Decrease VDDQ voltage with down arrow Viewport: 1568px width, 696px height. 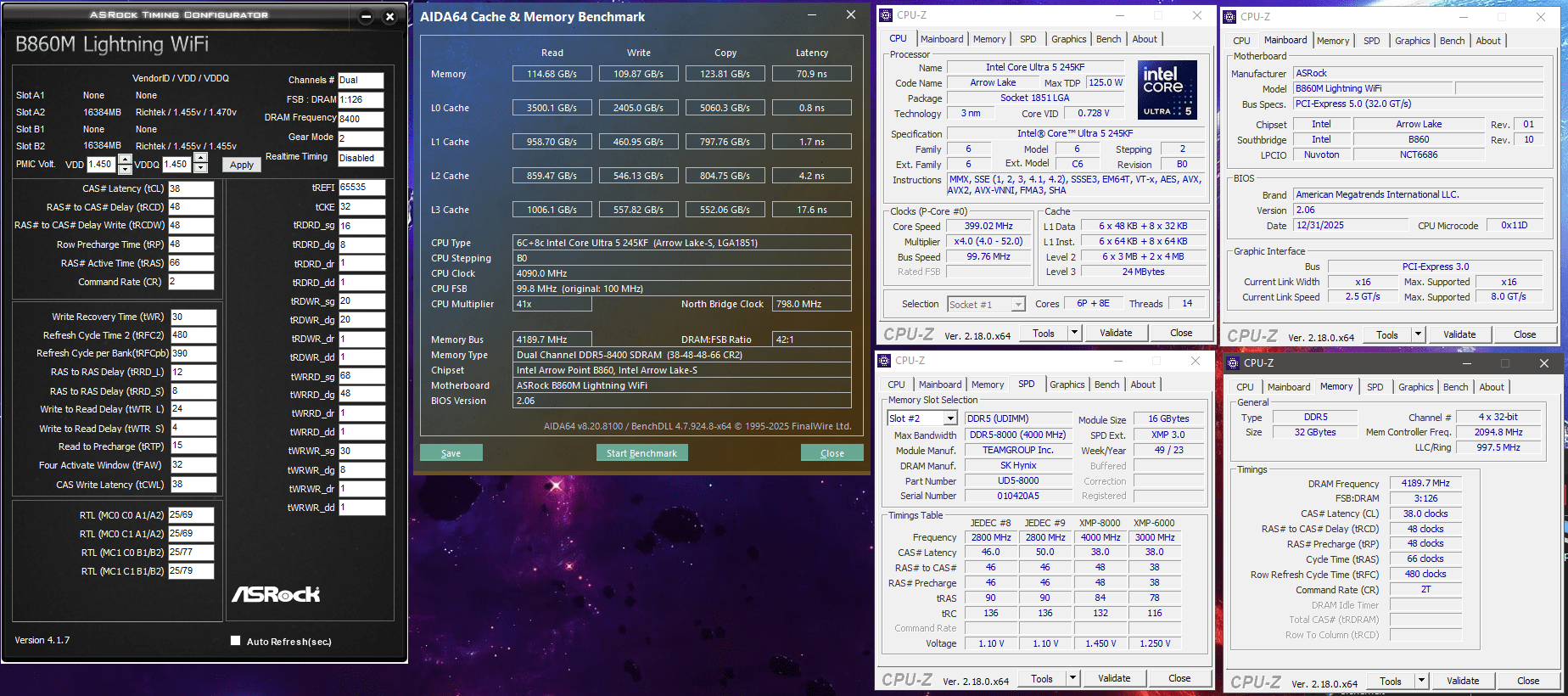point(200,167)
